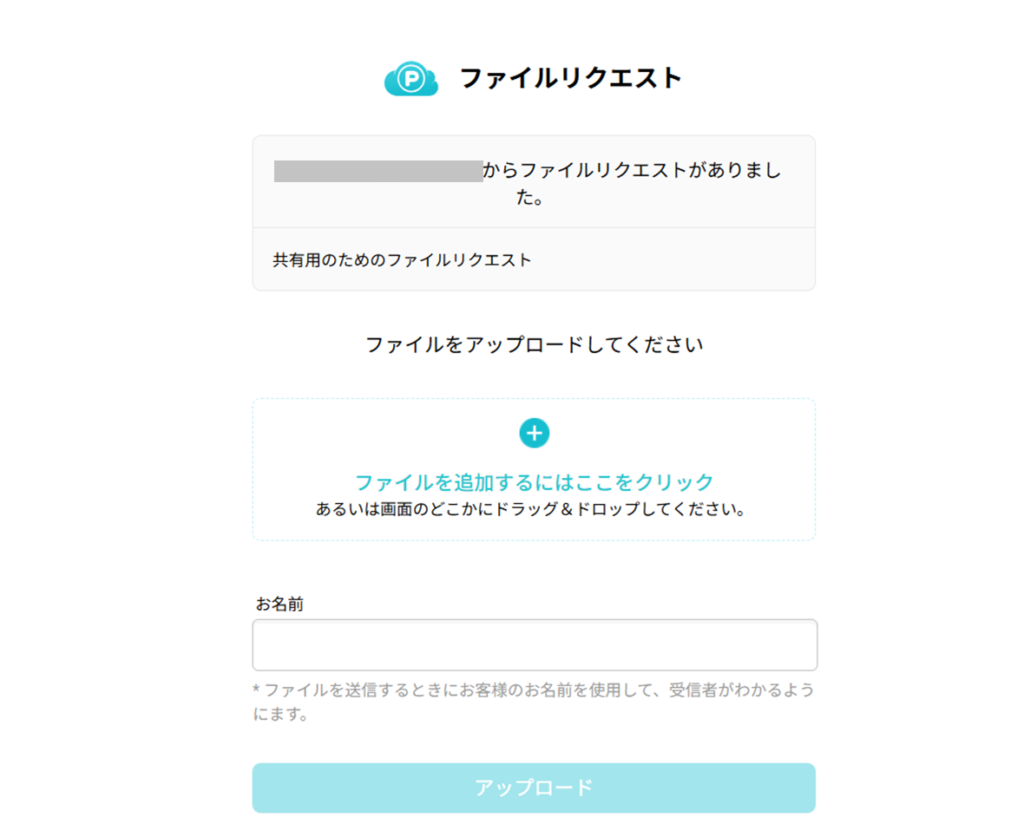Image resolution: width=1024 pixels, height=824 pixels.
Task: Click the drag & drop hint text
Action: coord(532,509)
